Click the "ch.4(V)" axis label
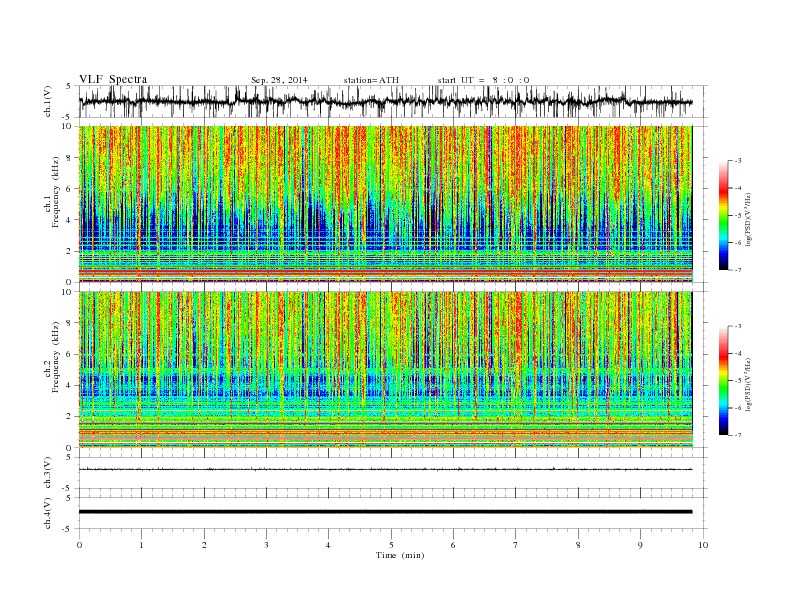Screen dimensions: 792x612 (48, 513)
